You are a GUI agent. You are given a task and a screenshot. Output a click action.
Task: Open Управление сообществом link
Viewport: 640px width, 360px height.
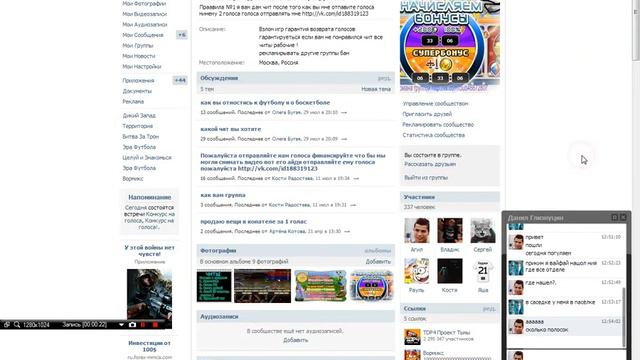pos(436,104)
